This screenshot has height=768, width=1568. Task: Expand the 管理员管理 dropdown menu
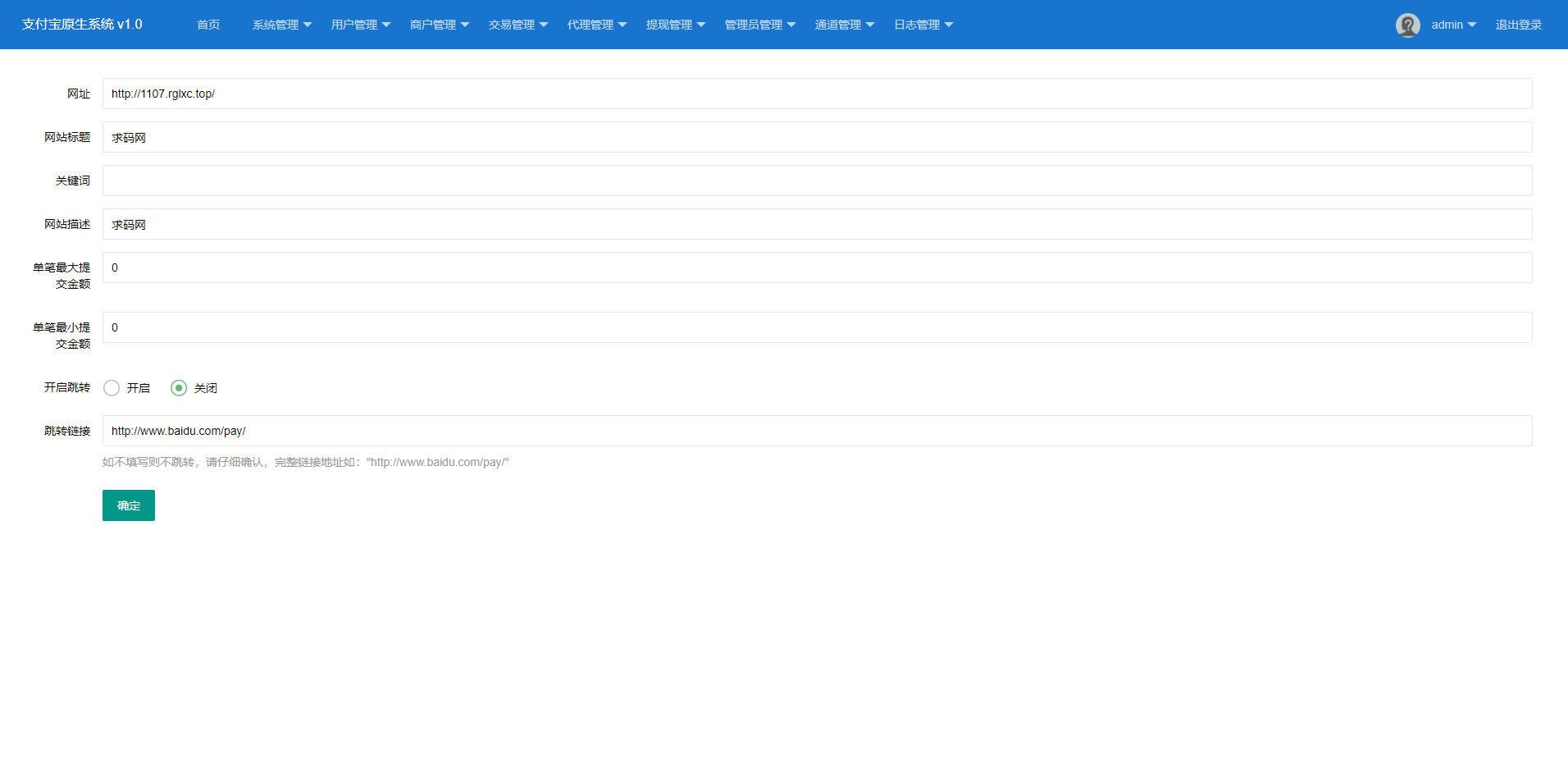(x=759, y=25)
